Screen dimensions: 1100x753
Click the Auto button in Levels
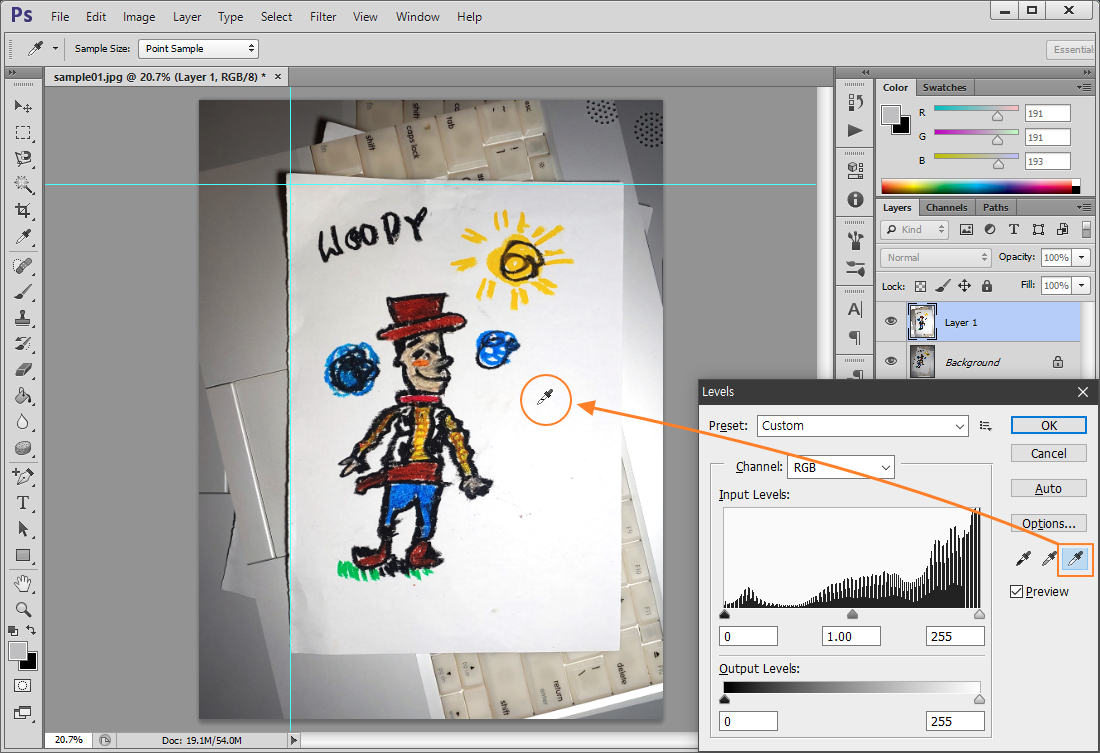click(x=1048, y=488)
